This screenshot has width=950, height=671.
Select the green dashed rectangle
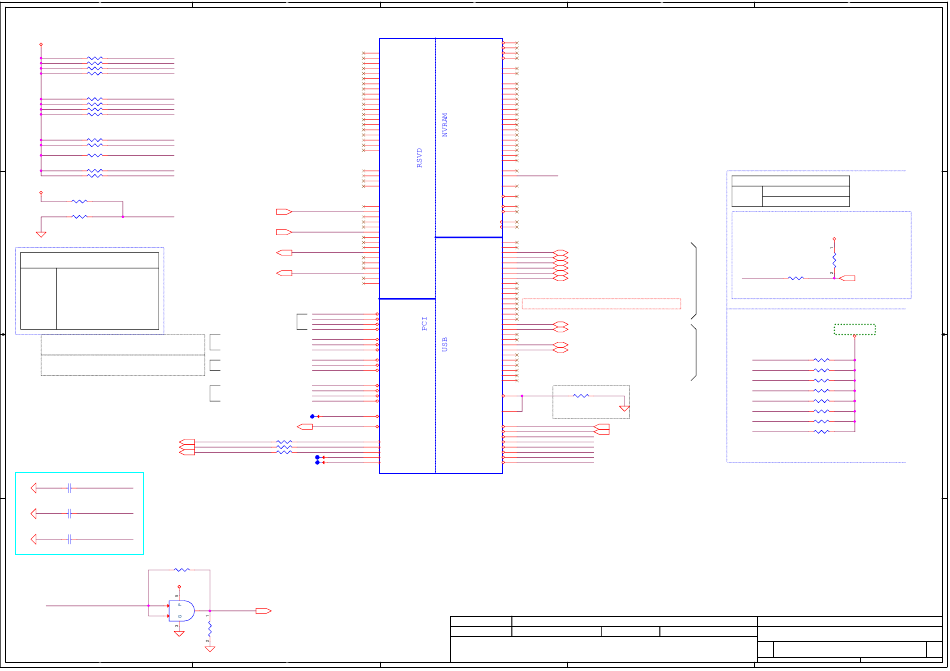tap(854, 329)
